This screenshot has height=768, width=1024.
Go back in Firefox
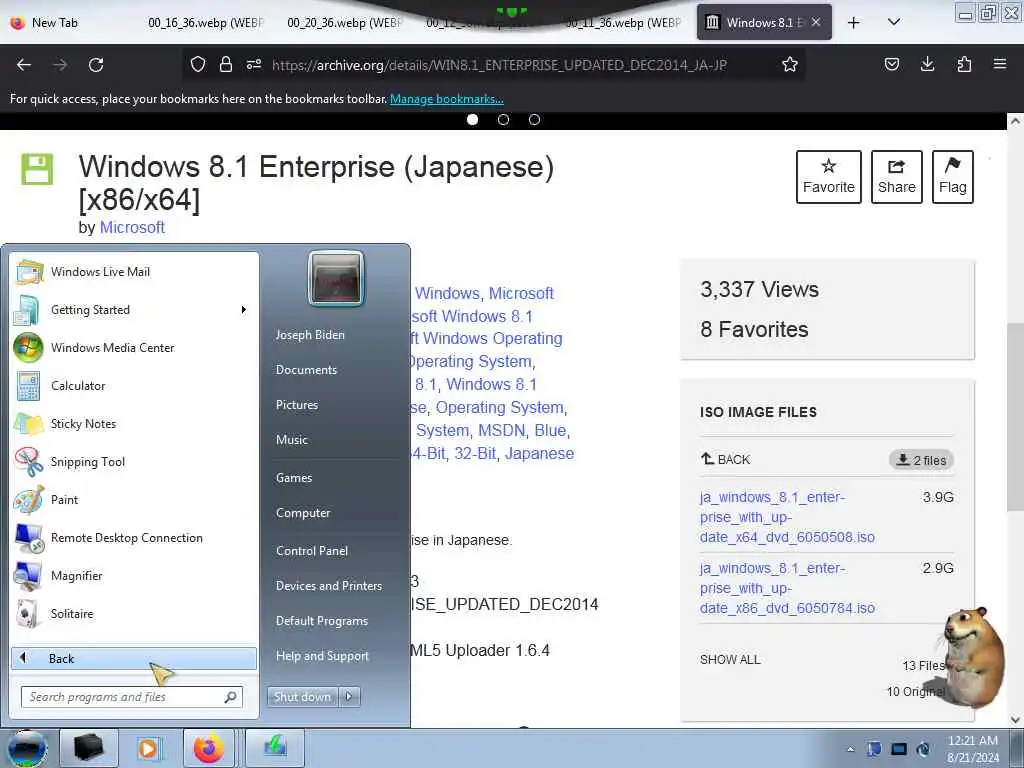coord(24,65)
